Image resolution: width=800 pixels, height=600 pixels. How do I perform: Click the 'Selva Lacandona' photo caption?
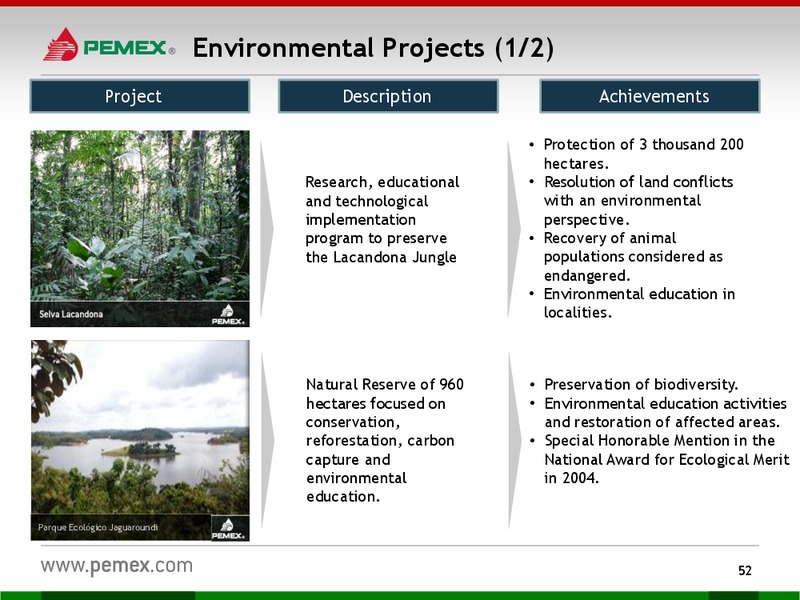71,314
